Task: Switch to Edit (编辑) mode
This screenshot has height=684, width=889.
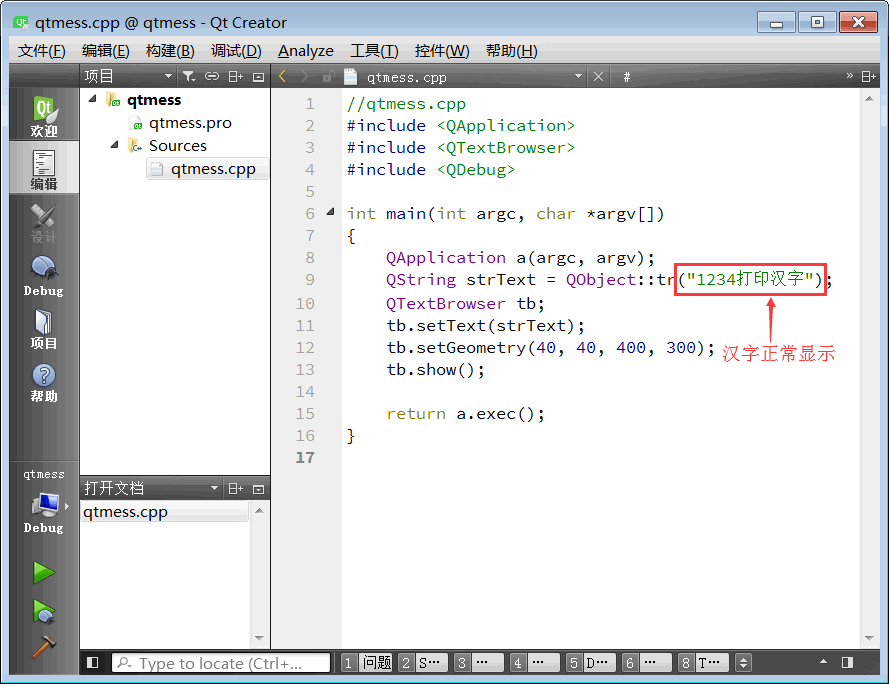Action: [44, 168]
